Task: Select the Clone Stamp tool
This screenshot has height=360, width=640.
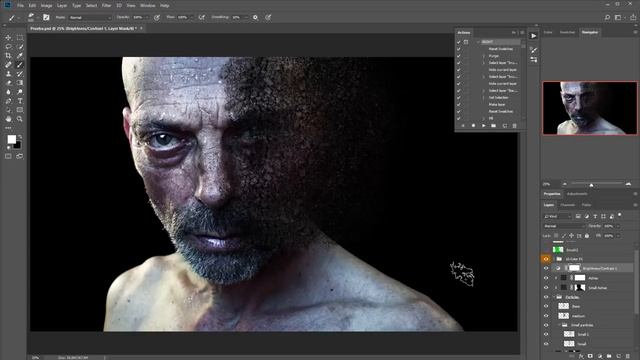Action: click(x=8, y=74)
